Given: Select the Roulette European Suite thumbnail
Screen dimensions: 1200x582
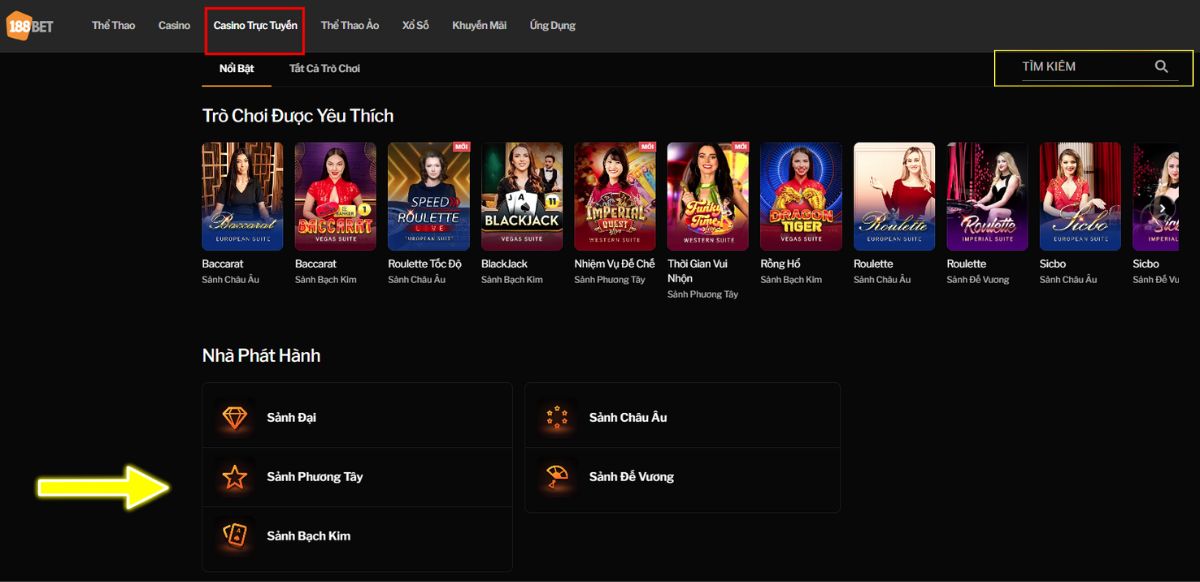Looking at the screenshot, I should pyautogui.click(x=894, y=196).
